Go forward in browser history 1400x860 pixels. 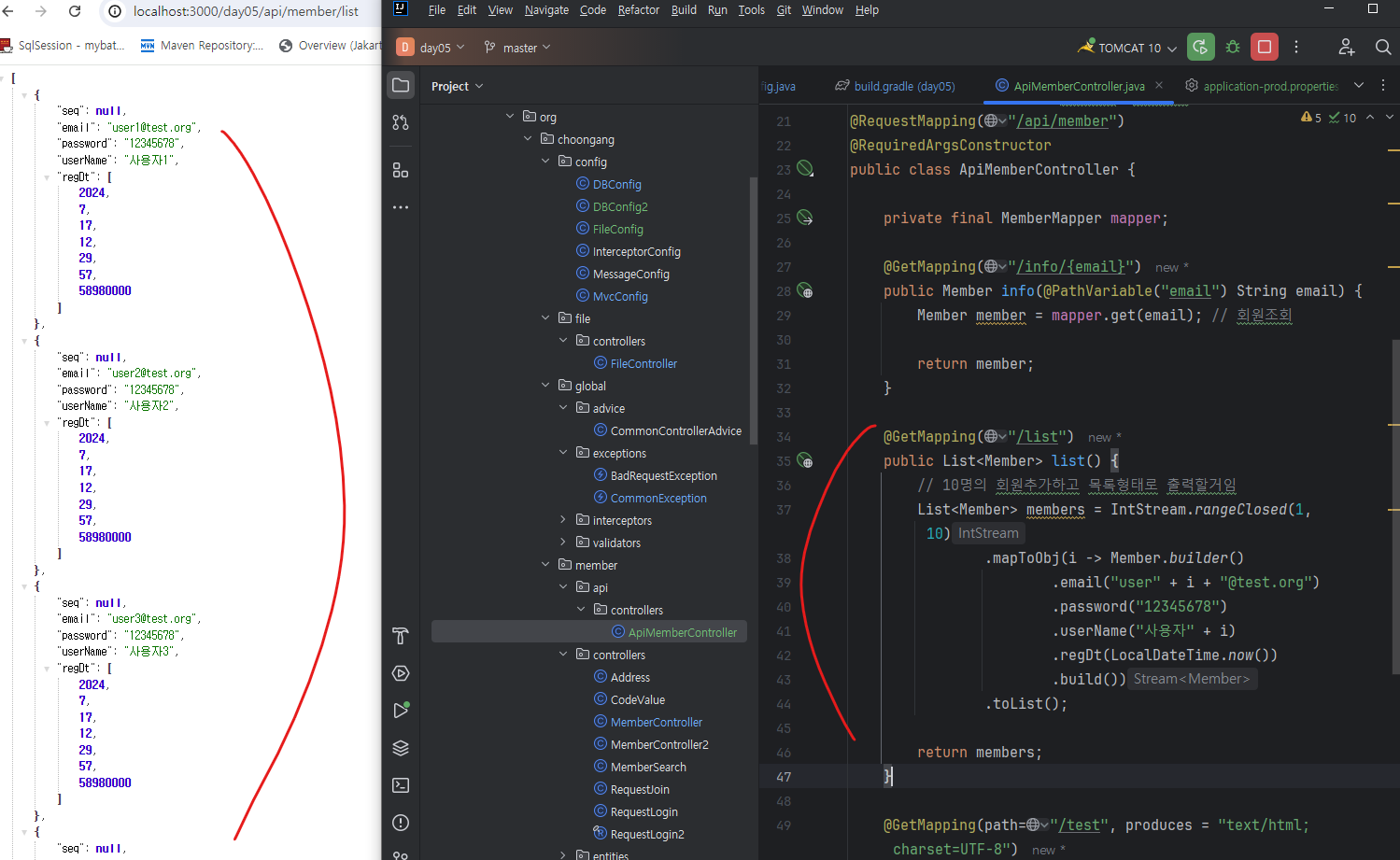point(41,11)
